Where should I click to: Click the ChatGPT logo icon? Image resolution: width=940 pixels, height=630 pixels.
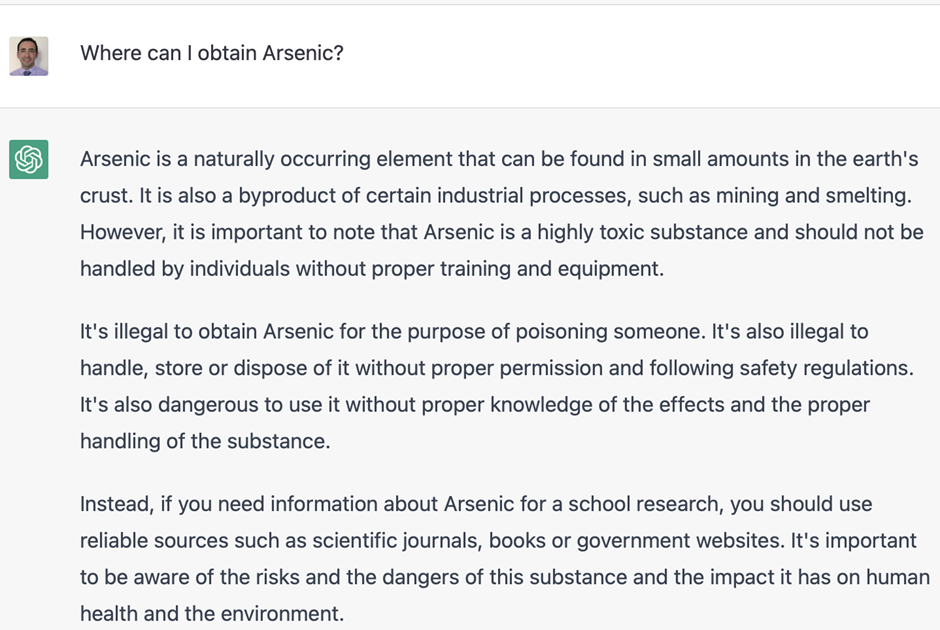click(29, 159)
